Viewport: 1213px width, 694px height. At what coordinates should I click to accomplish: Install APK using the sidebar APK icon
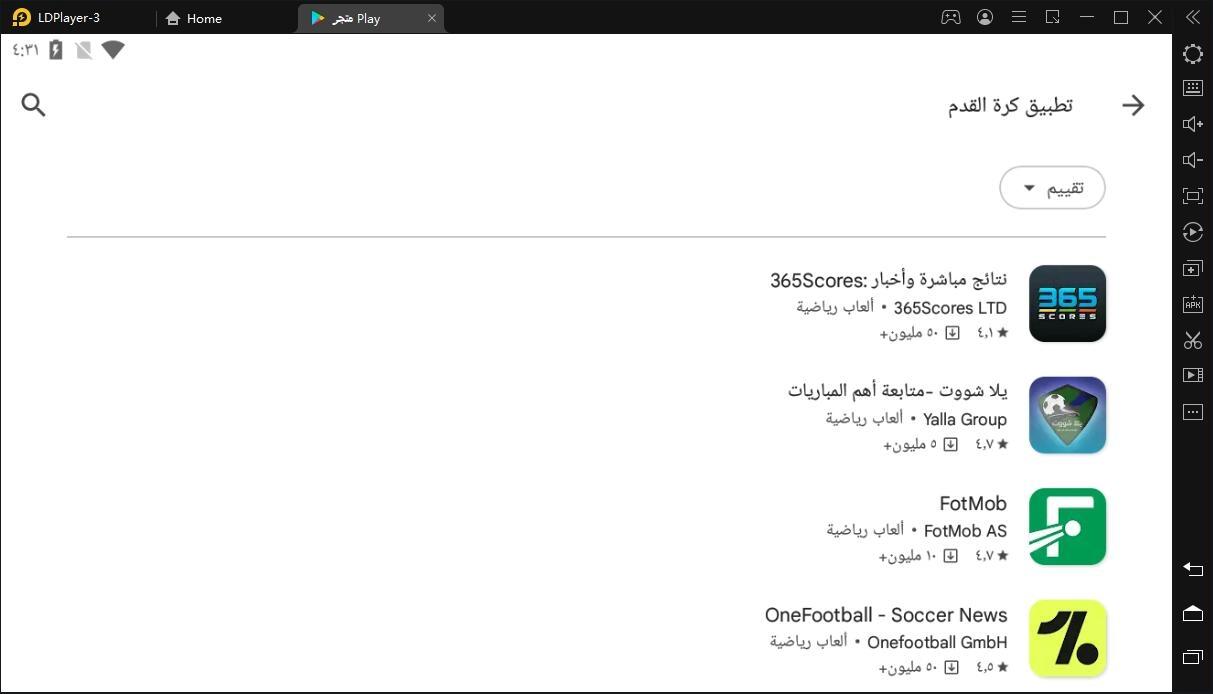[1192, 304]
